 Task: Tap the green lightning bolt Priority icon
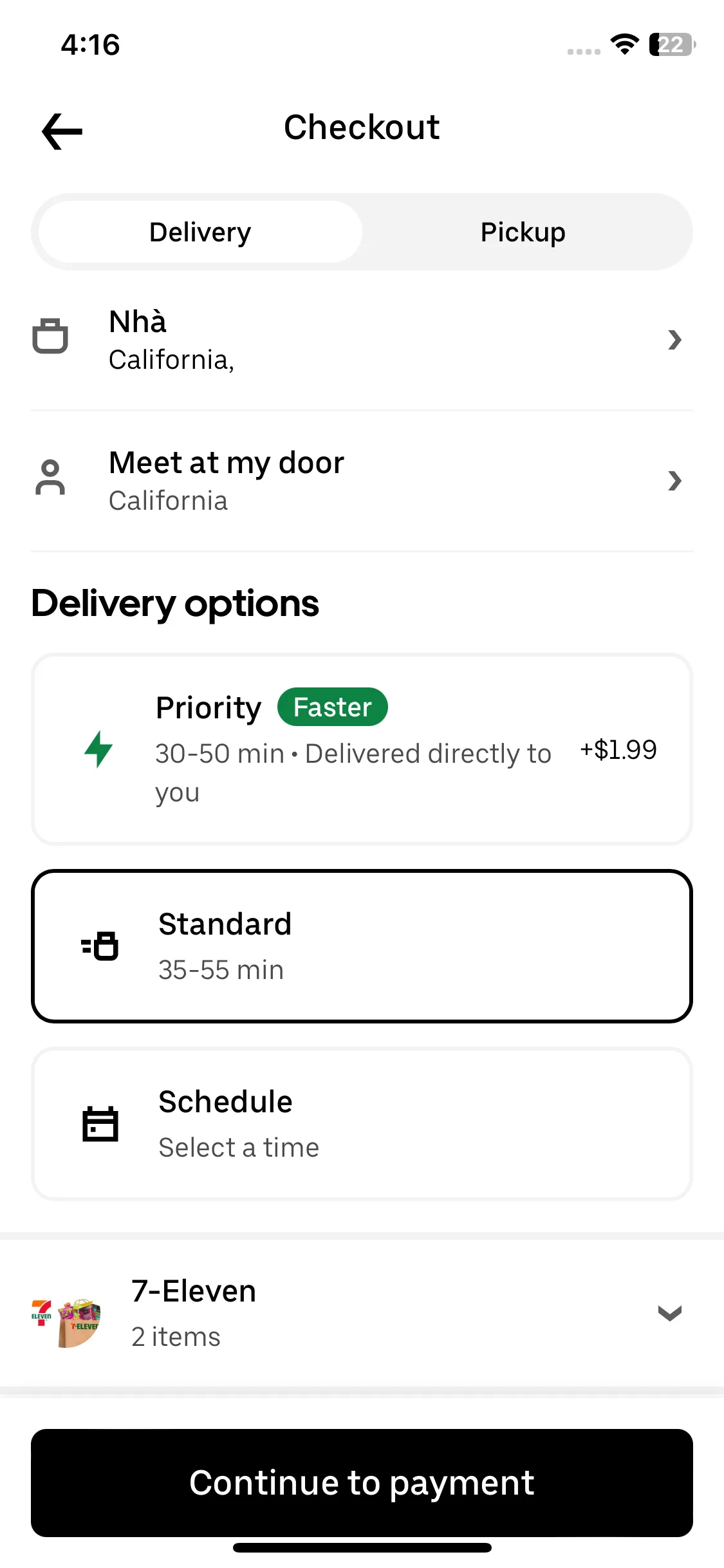coord(98,749)
